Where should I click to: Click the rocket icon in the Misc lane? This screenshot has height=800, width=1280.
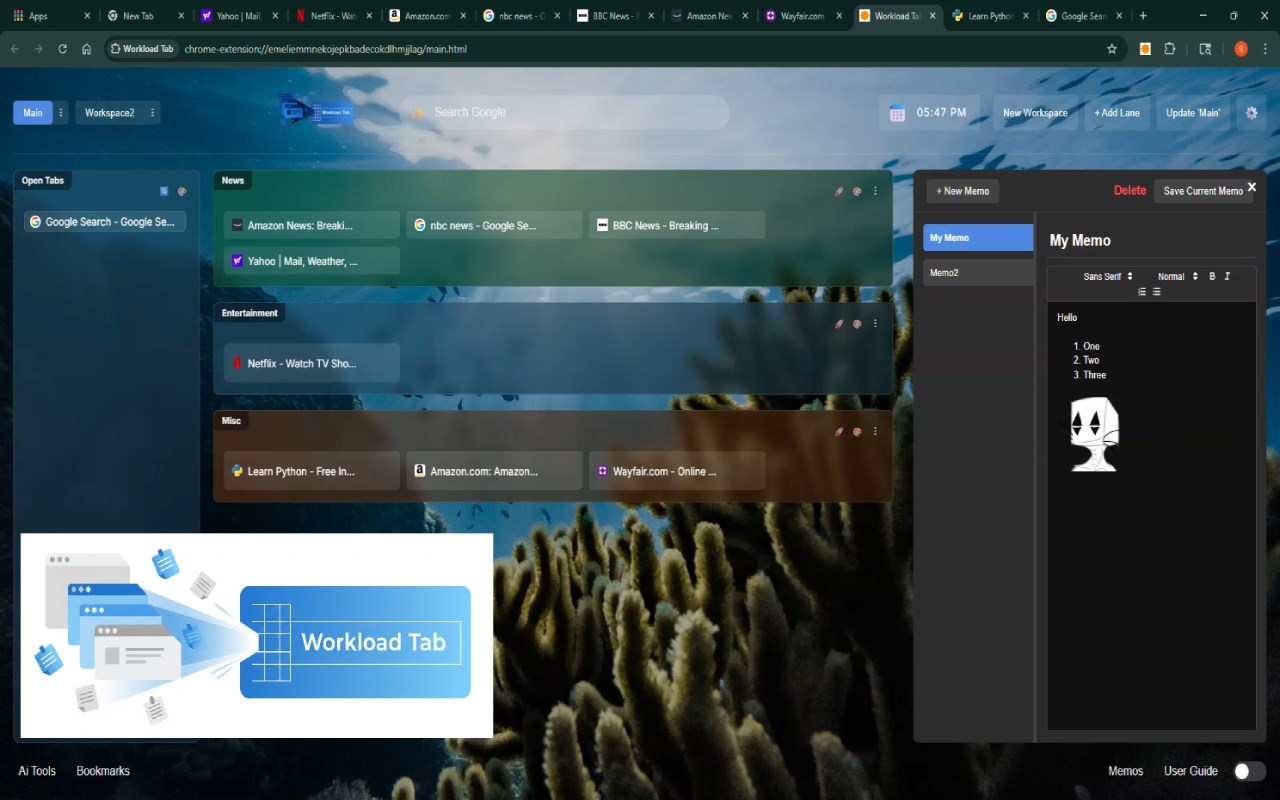tap(839, 432)
